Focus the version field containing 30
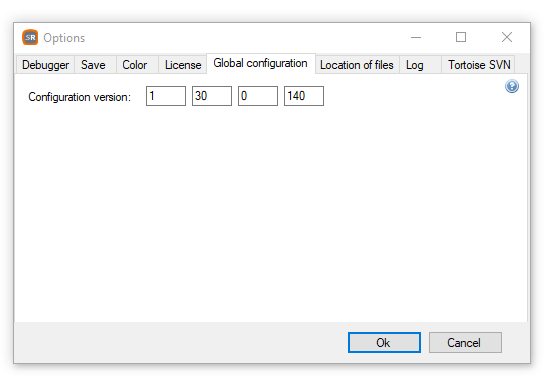The image size is (548, 383). pyautogui.click(x=212, y=96)
